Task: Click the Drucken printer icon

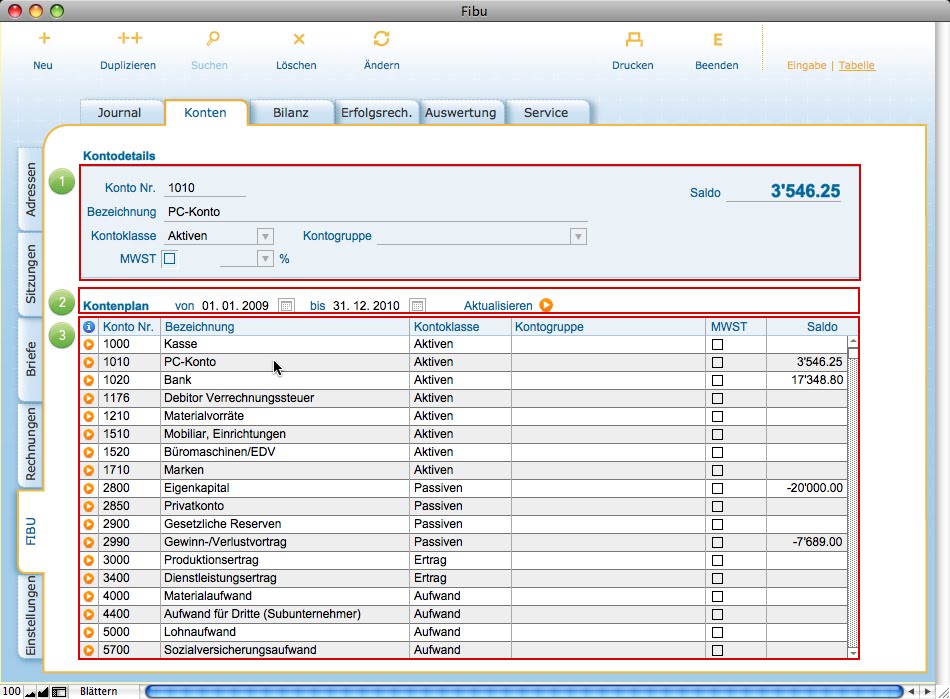Action: 634,39
